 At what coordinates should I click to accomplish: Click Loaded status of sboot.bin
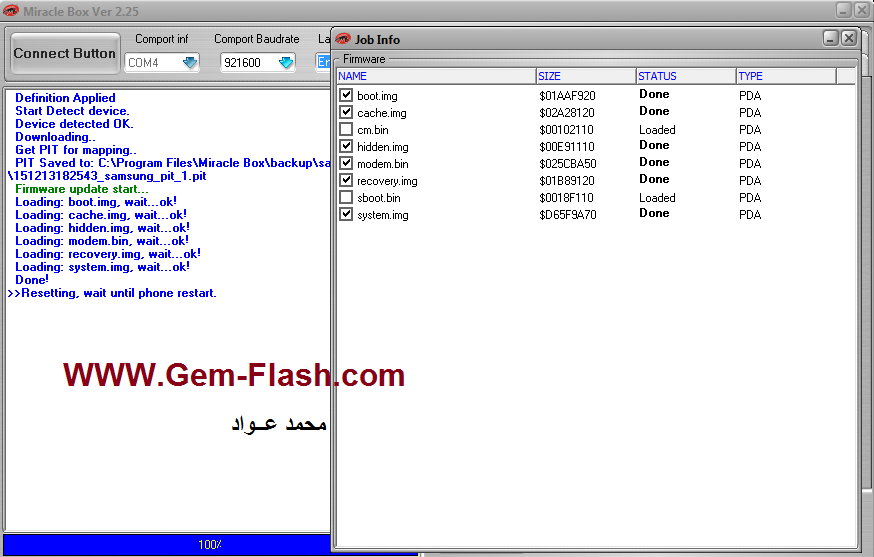pyautogui.click(x=657, y=198)
